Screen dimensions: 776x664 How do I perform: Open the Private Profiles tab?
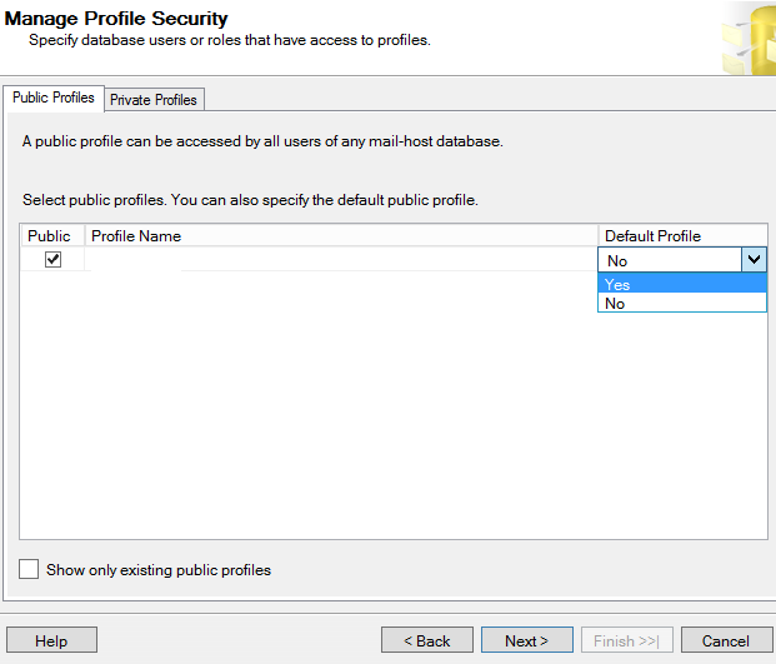154,100
